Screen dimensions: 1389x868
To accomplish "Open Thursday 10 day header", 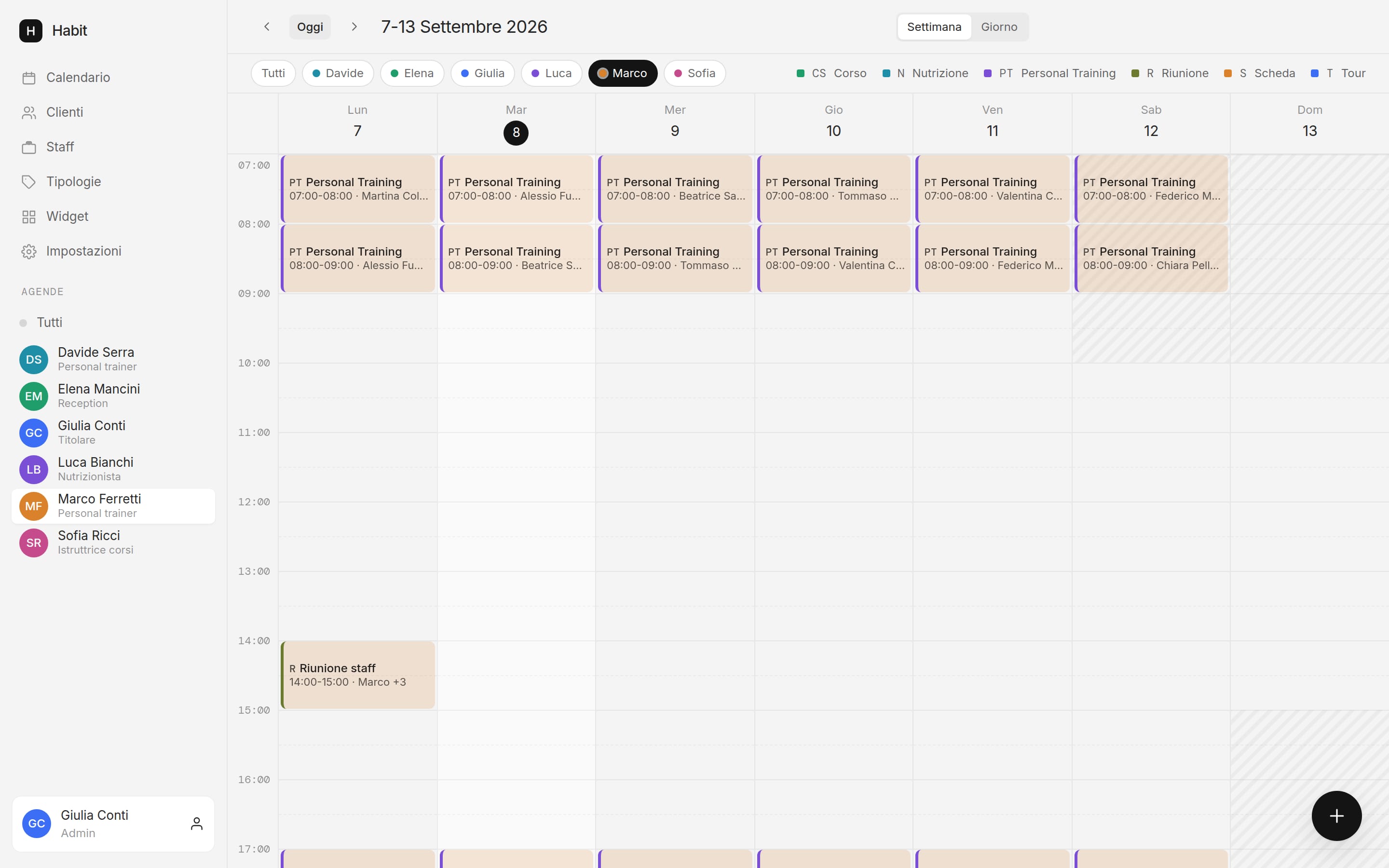I will click(x=833, y=122).
